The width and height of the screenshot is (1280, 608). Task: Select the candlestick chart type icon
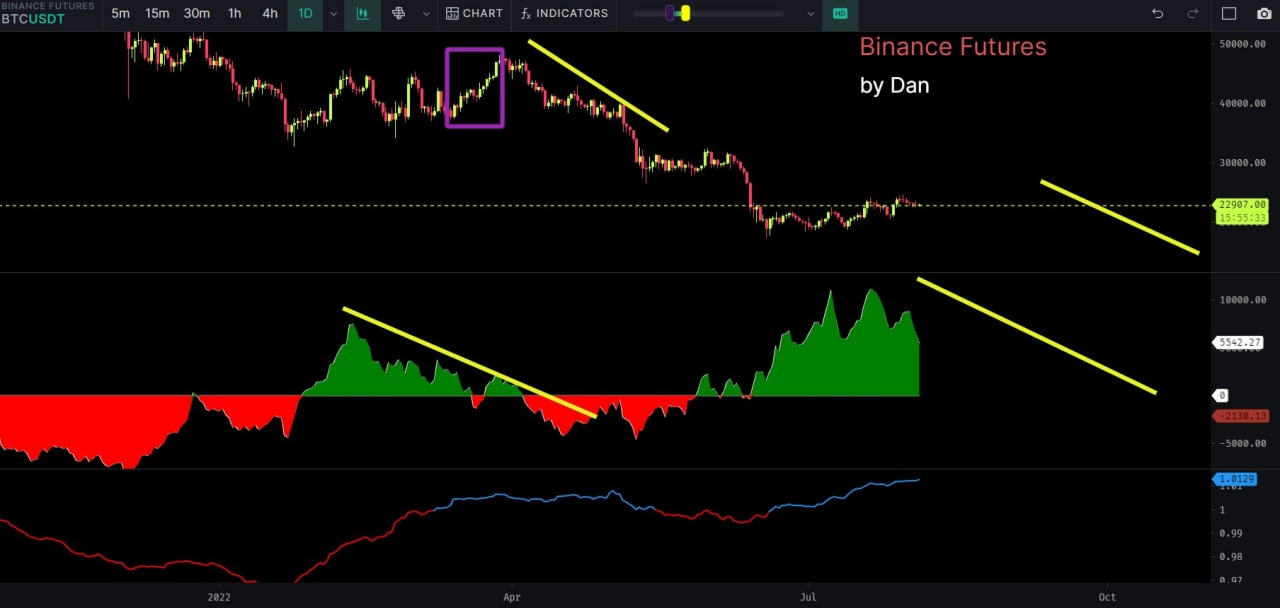pos(363,14)
